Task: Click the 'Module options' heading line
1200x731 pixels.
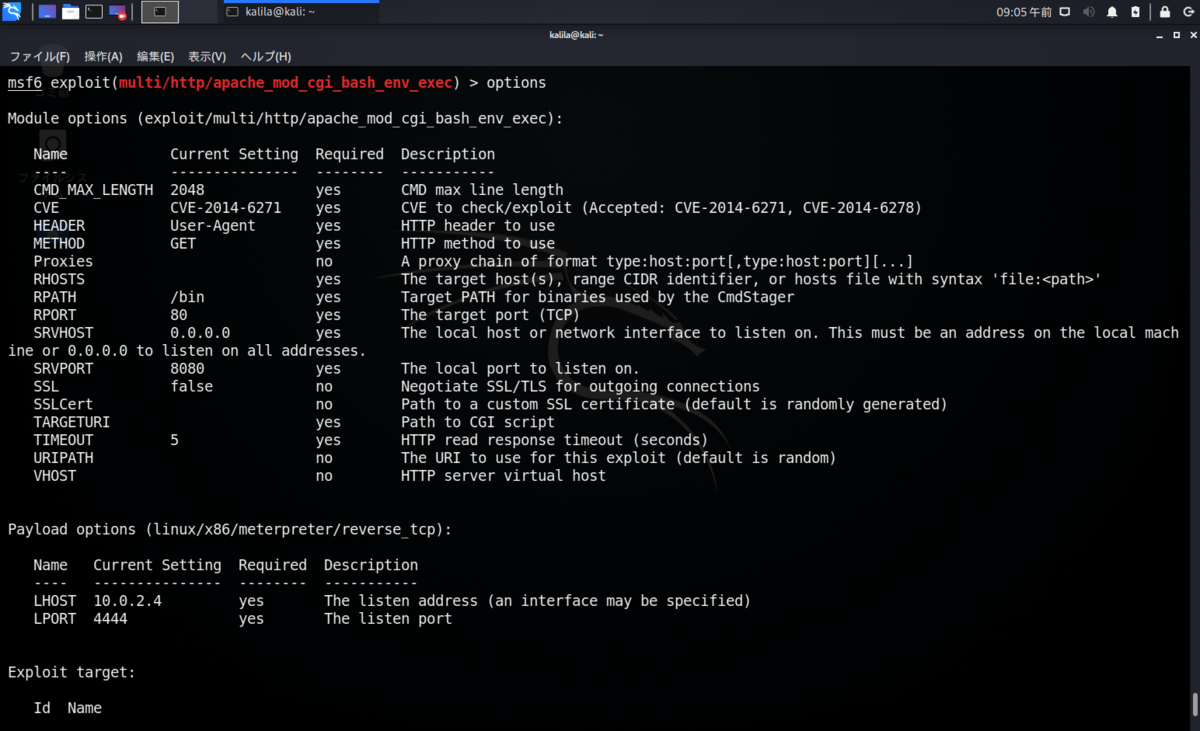Action: tap(285, 118)
